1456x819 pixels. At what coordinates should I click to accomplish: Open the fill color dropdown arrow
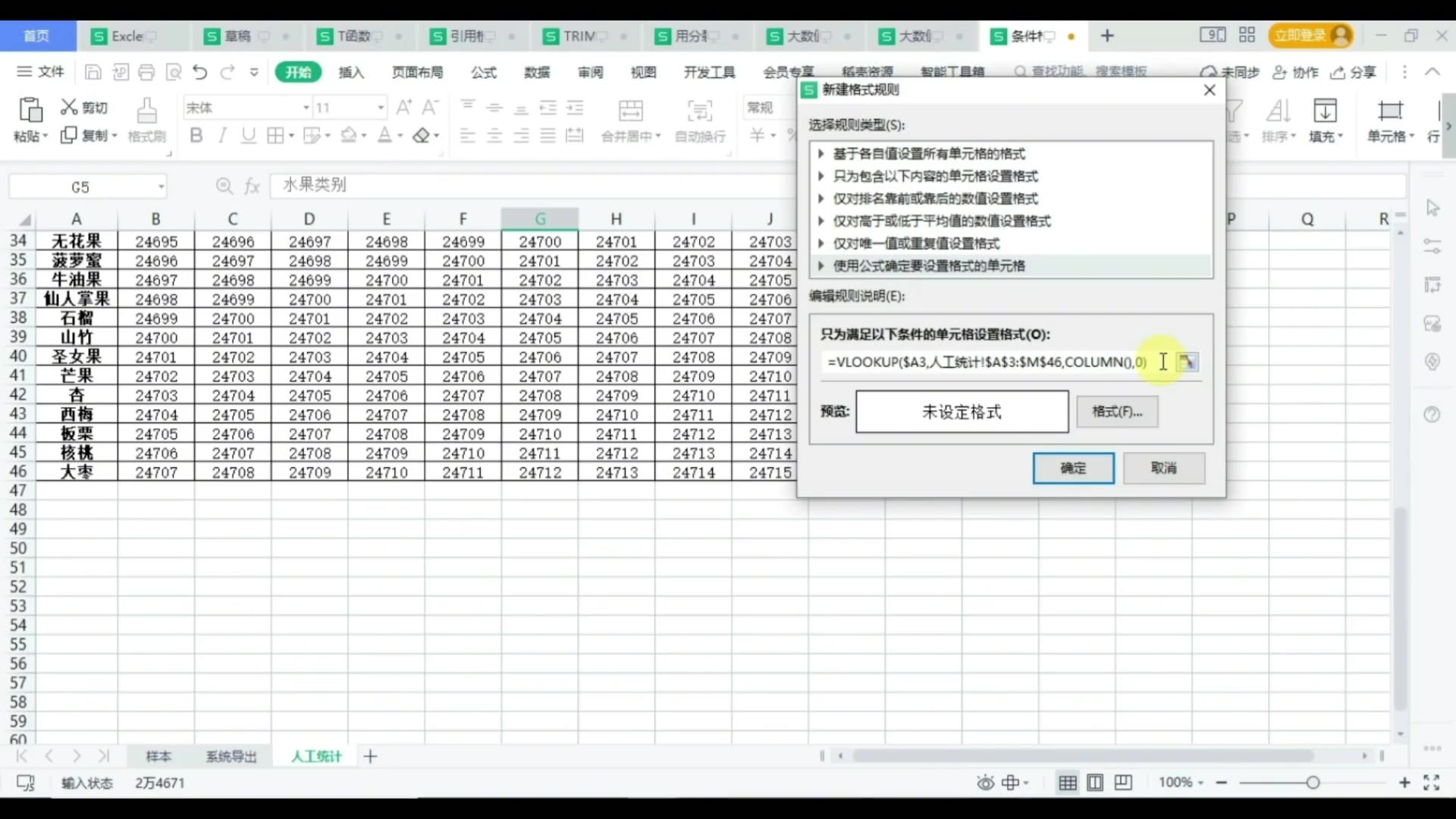coord(364,136)
